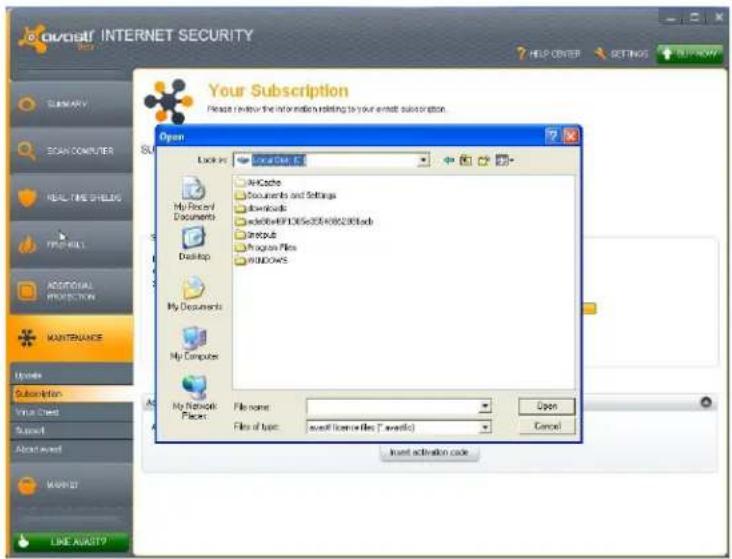Open About avast under Maintenance
This screenshot has height=559, width=732.
pyautogui.click(x=72, y=449)
